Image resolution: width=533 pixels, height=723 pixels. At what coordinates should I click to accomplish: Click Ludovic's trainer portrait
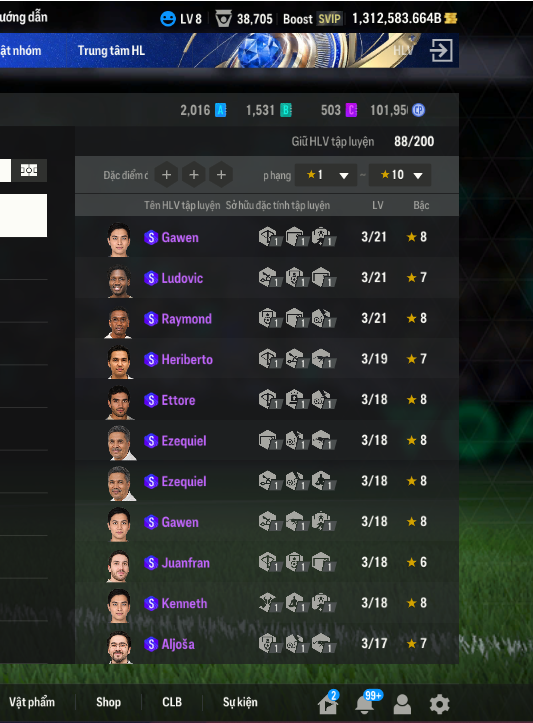click(120, 280)
